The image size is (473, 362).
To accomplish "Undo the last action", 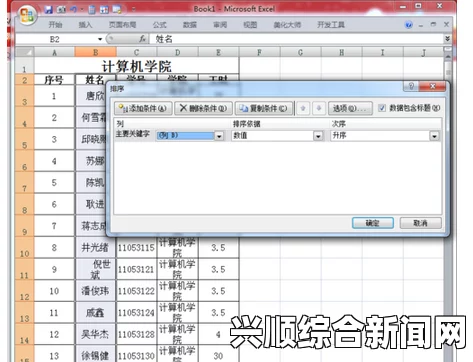I will point(73,9).
